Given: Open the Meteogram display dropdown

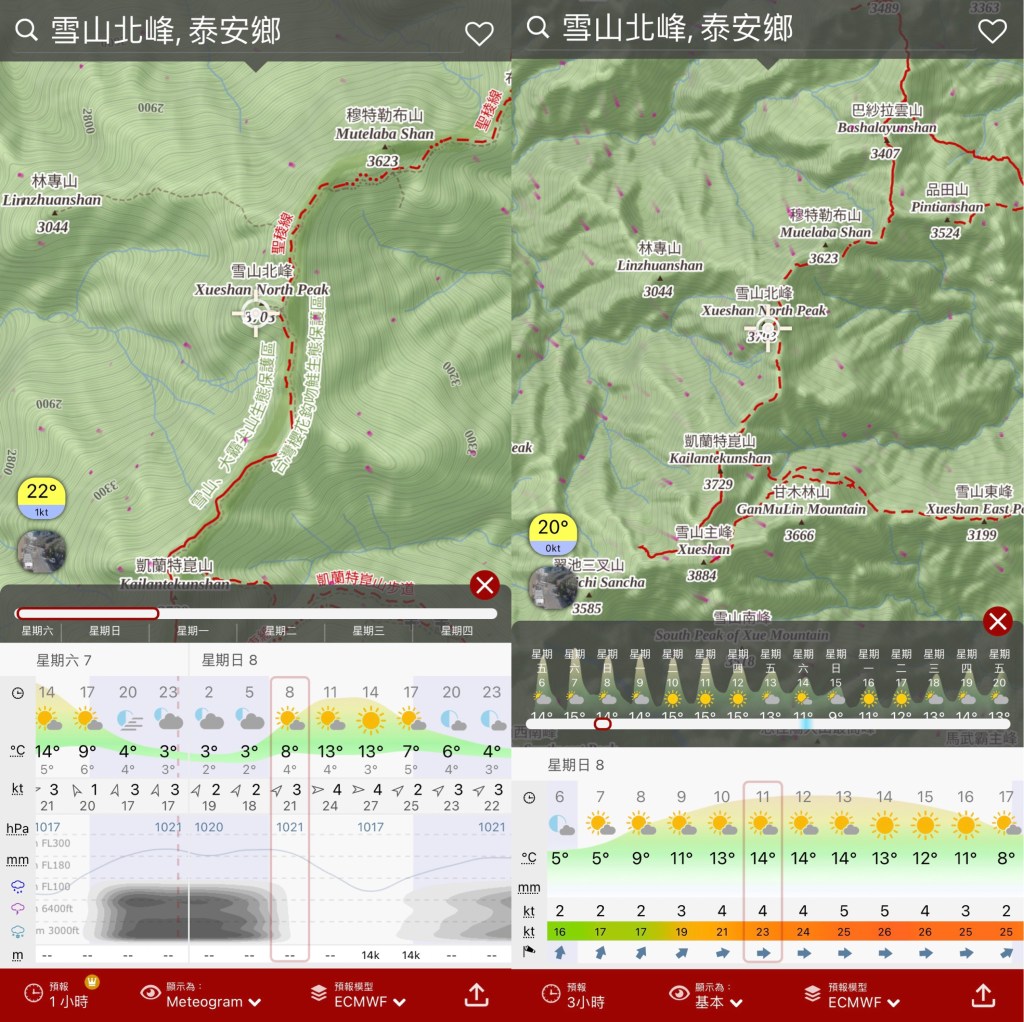Looking at the screenshot, I should tap(213, 1001).
